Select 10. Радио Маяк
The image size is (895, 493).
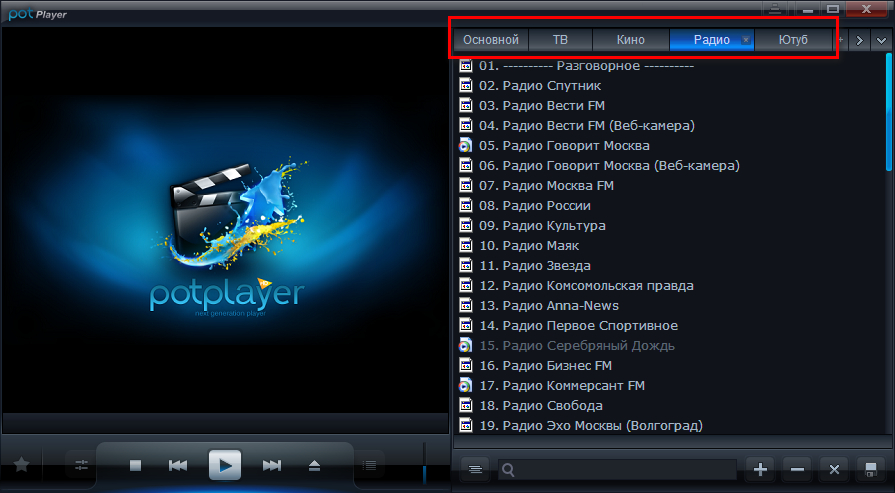click(x=529, y=245)
